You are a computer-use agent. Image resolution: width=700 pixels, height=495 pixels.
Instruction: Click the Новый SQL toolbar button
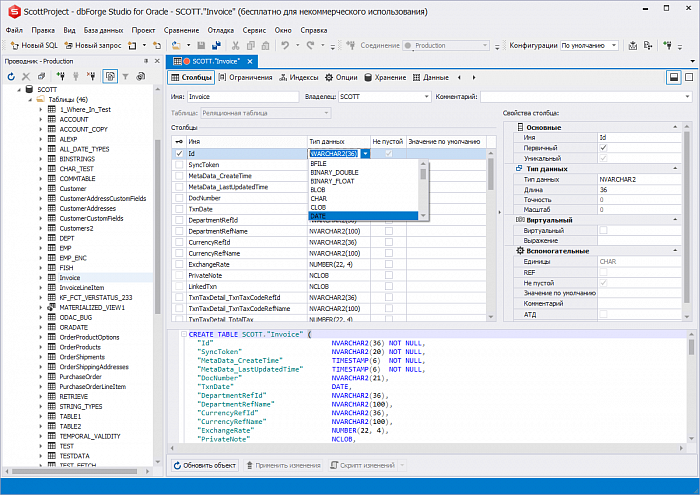tap(34, 46)
